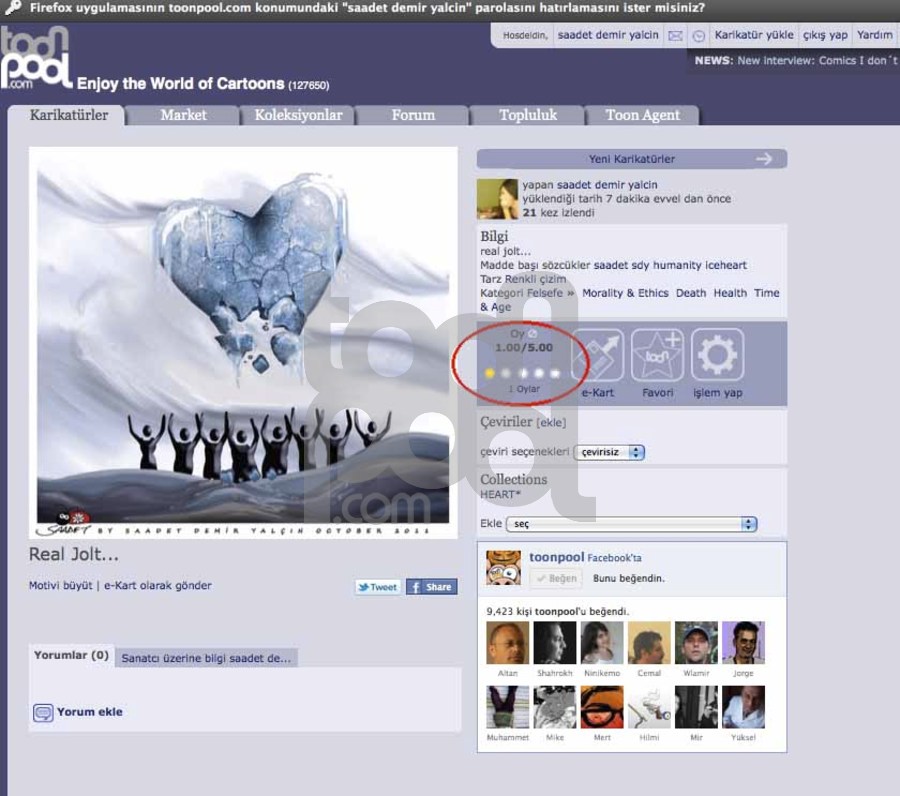Rate cartoon with the fifth star

555,373
